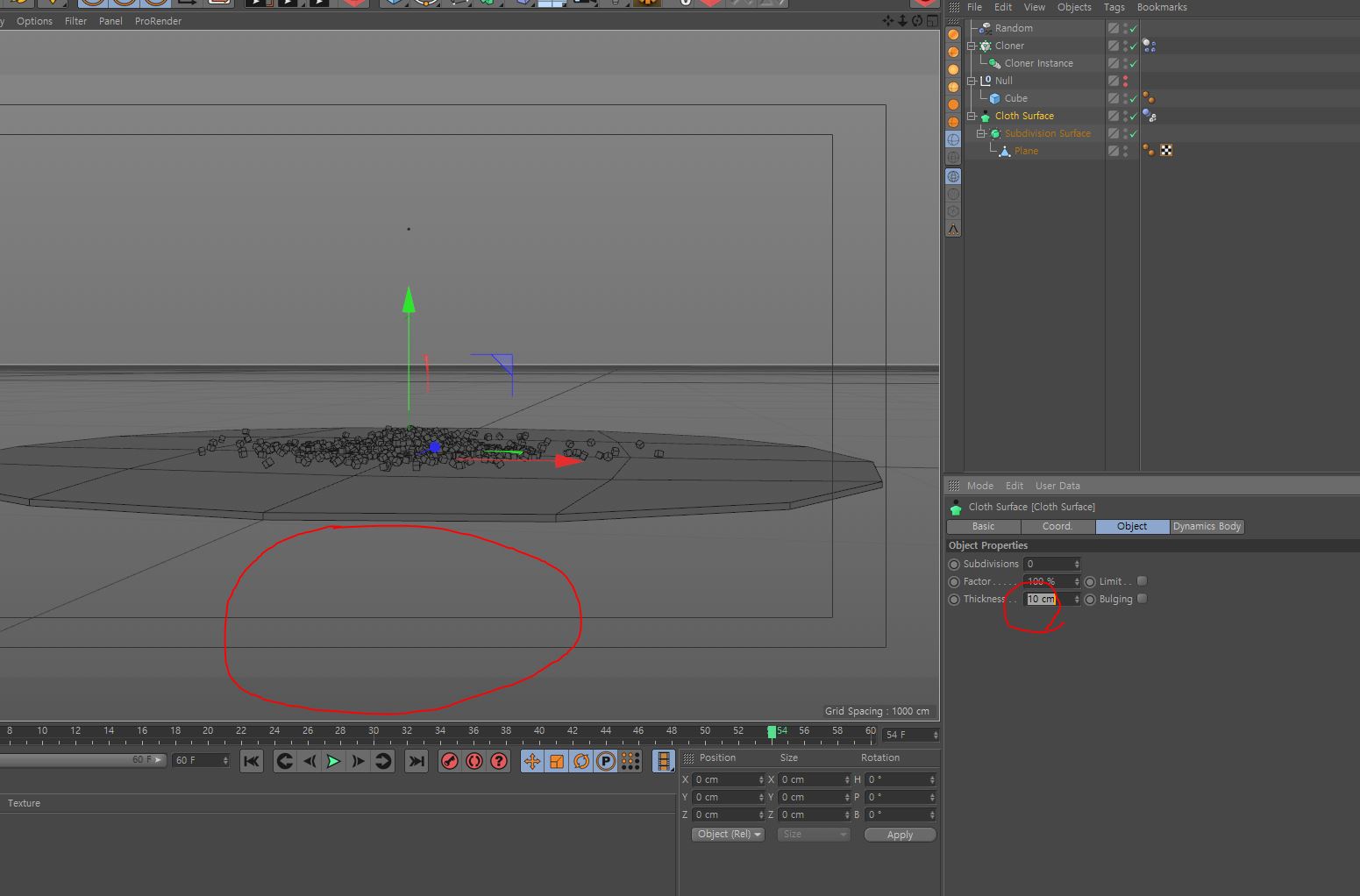Open the timeline film-strip scheme icon
Viewport: 1360px width, 896px height.
pos(664,761)
